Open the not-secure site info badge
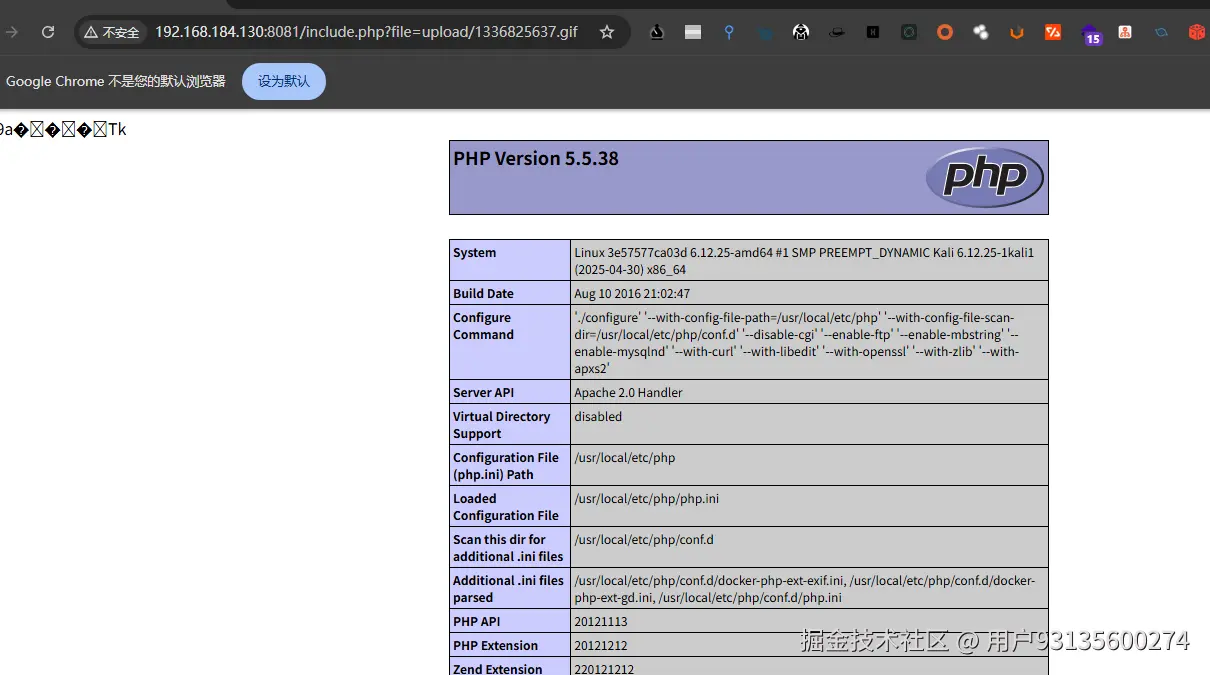The height and width of the screenshot is (675, 1210). tap(112, 32)
